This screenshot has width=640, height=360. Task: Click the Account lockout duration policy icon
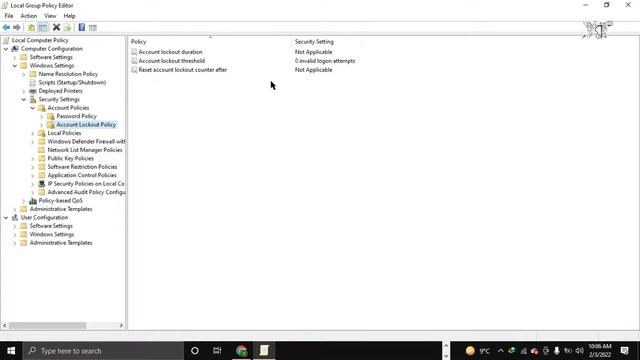pyautogui.click(x=134, y=52)
